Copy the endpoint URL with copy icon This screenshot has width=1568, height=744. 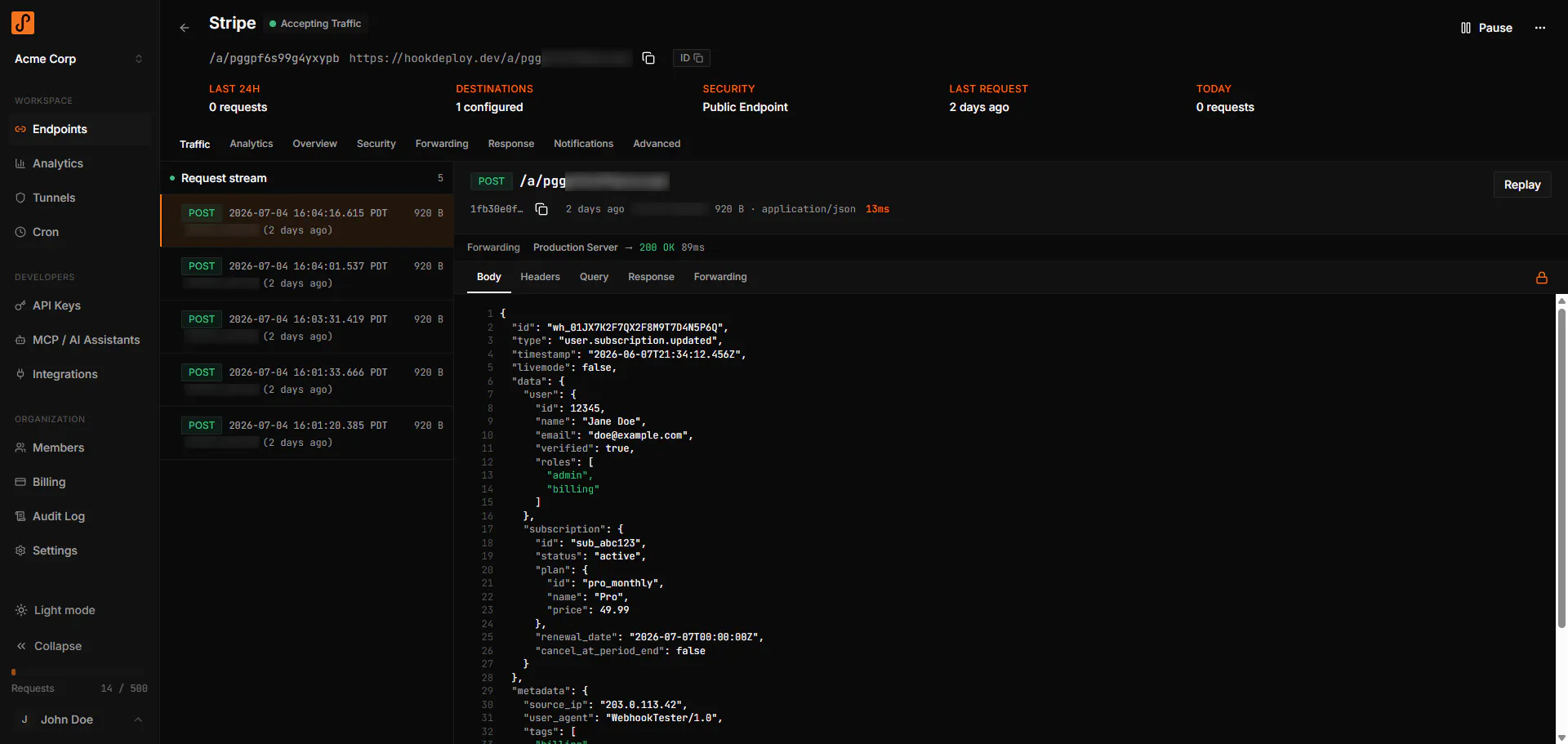(648, 58)
